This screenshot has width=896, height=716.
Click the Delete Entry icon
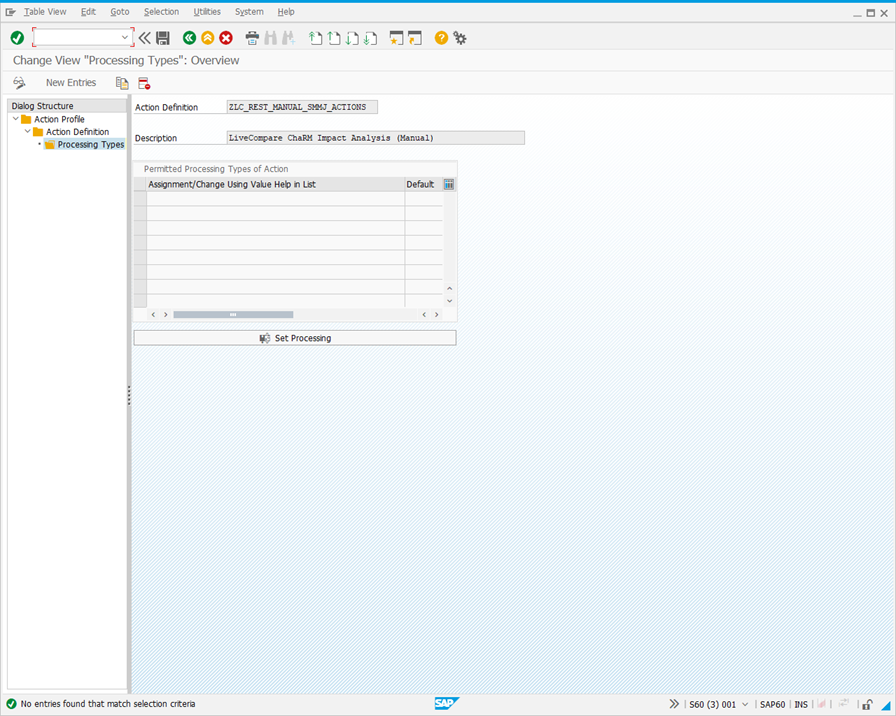coord(142,82)
